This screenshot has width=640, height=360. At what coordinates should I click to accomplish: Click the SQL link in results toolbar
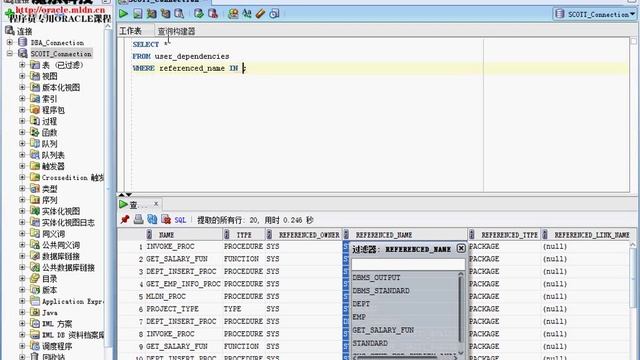(x=180, y=220)
